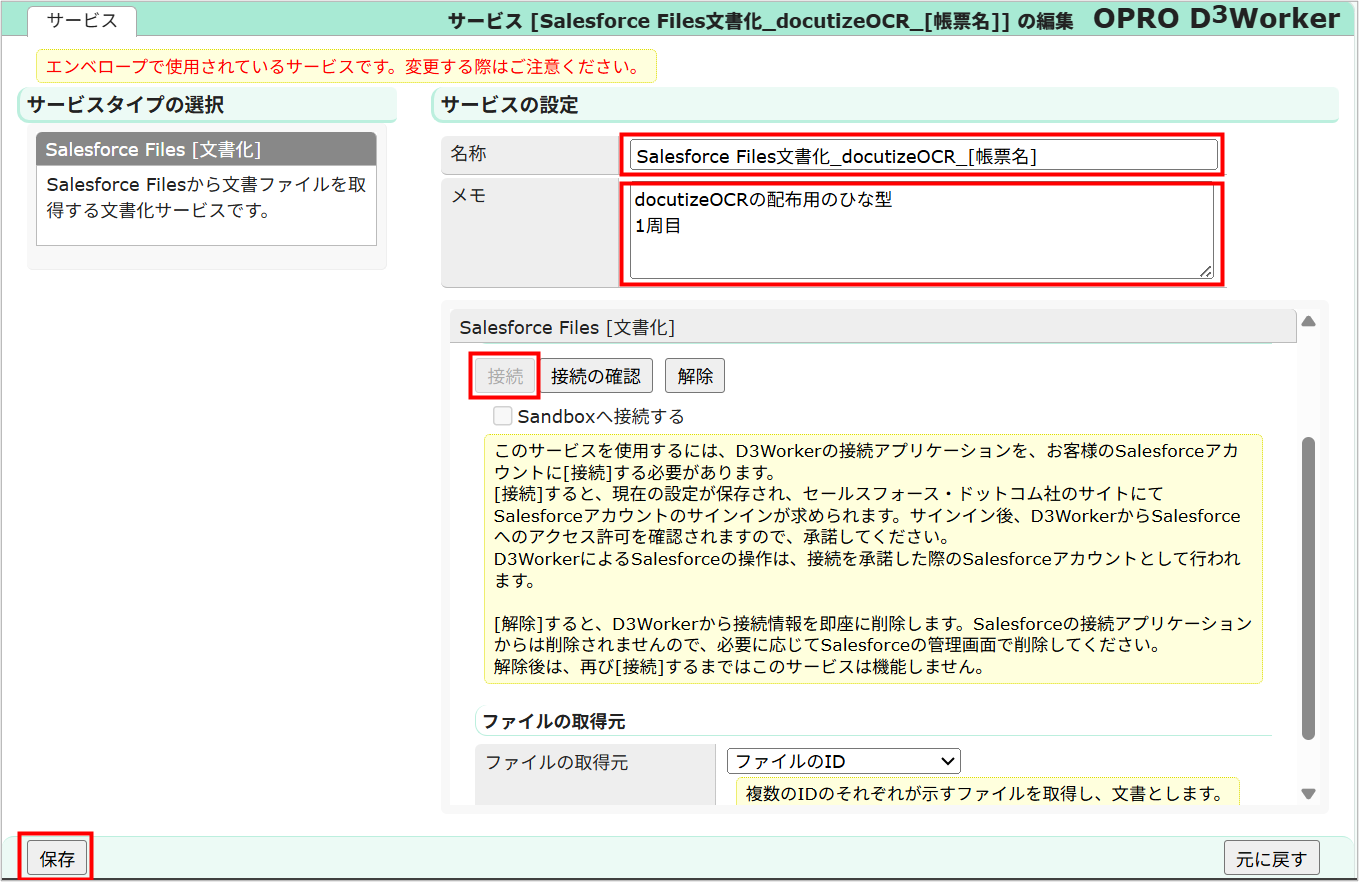
Task: Disconnect Salesforce using the 解除 button
Action: (x=695, y=375)
